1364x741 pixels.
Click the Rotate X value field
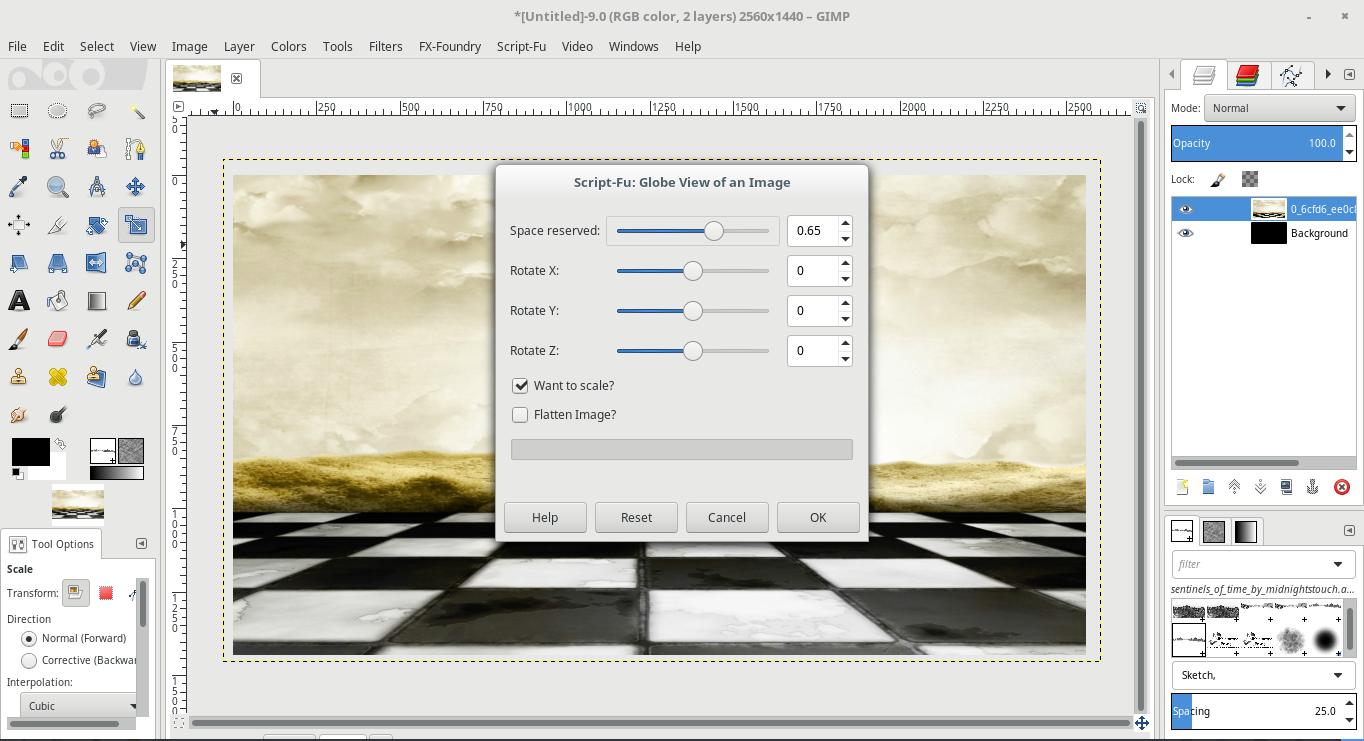pyautogui.click(x=812, y=271)
